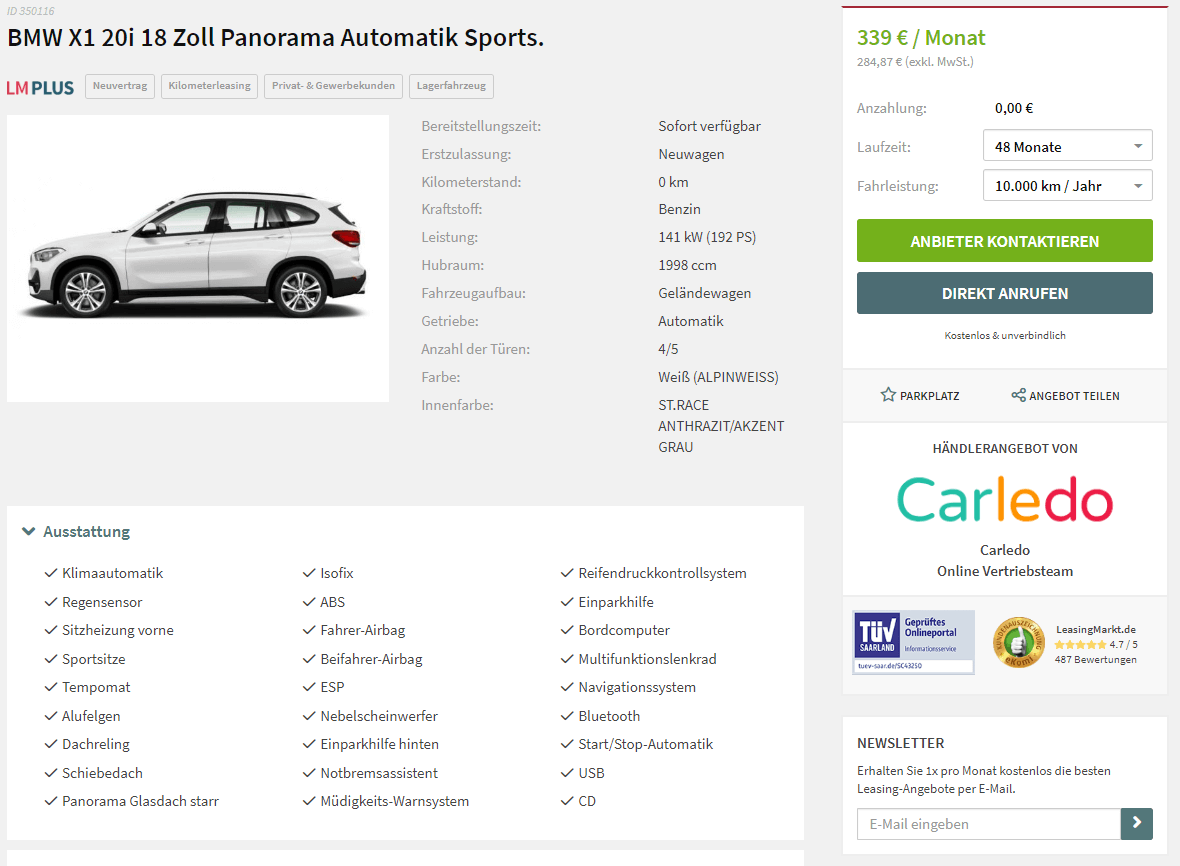1180x866 pixels.
Task: Open the 487 Bewertungen rating link
Action: coord(1096,660)
